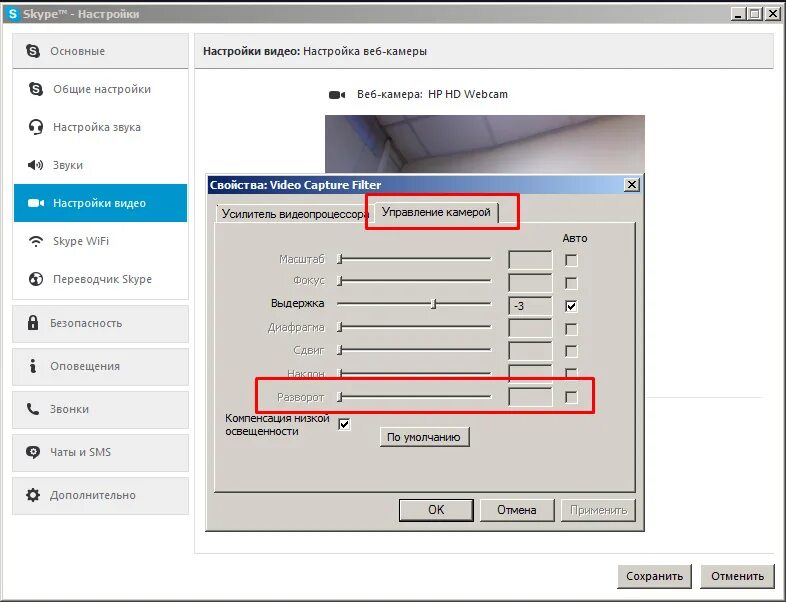Click the Диафрагма slider handle
786x602 pixels.
[340, 327]
